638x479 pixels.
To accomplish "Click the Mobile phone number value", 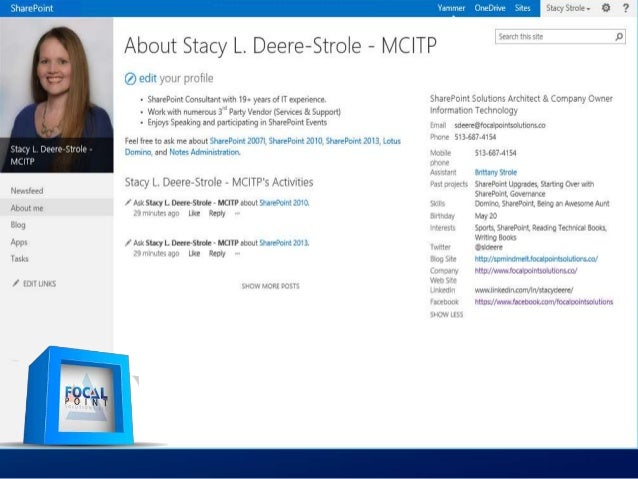I will click(495, 153).
